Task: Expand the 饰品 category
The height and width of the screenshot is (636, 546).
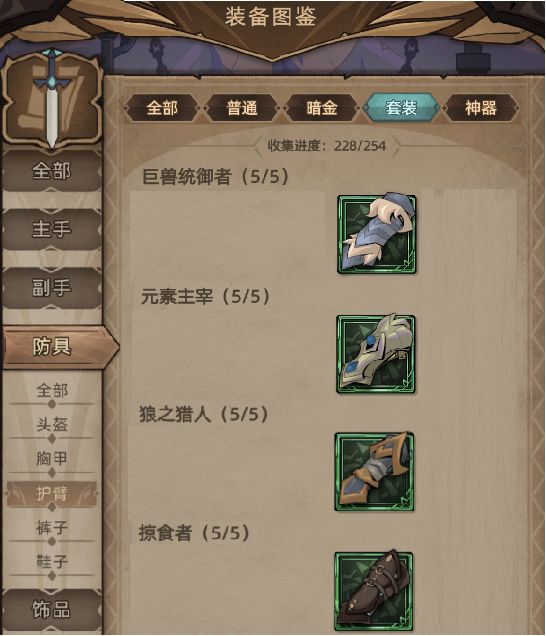Action: point(52,610)
